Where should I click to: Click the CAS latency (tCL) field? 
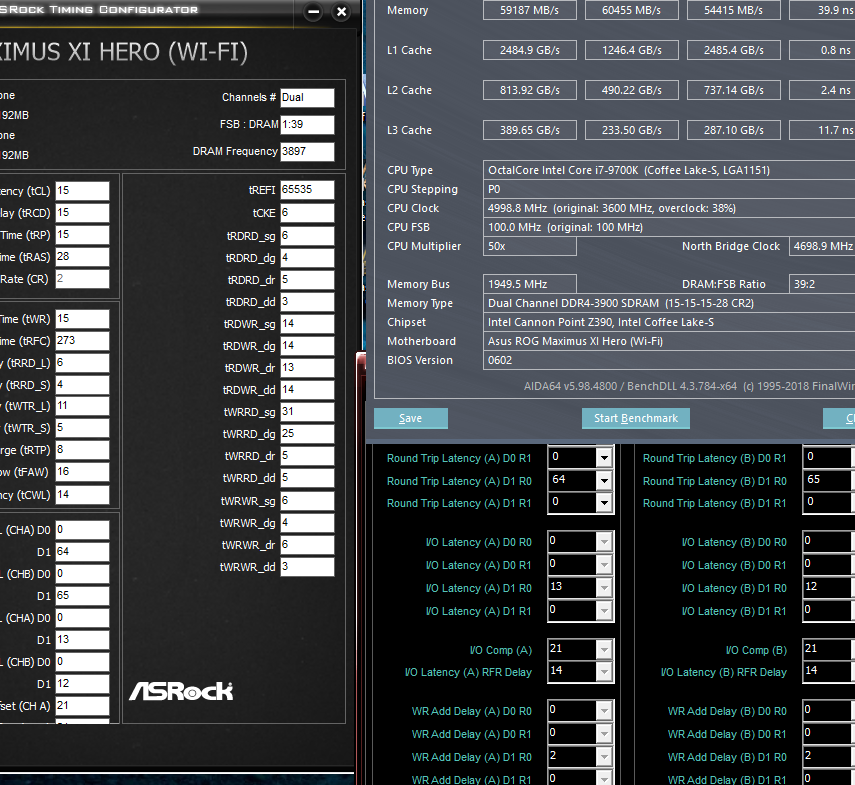point(82,191)
